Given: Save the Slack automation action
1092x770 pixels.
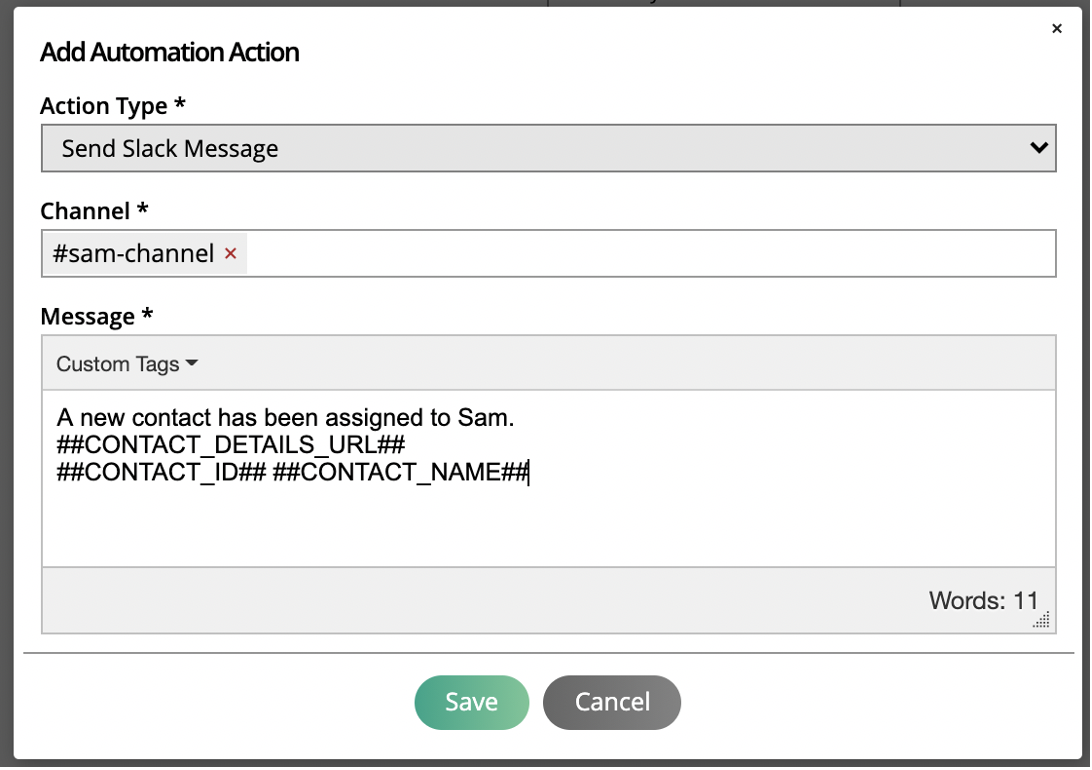Looking at the screenshot, I should pos(471,702).
